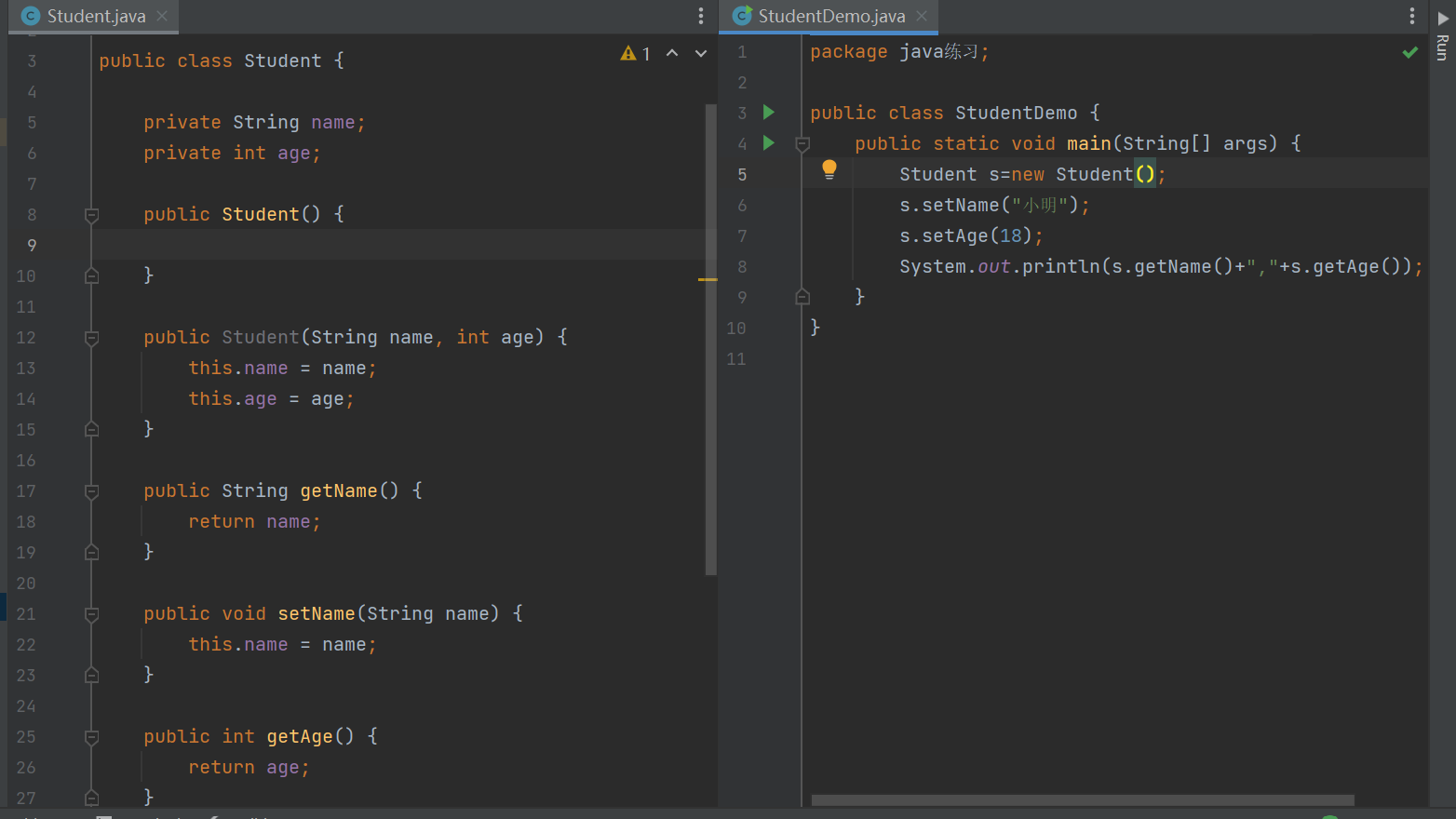The height and width of the screenshot is (819, 1456).
Task: Click 'return name;' statement
Action: tap(254, 521)
